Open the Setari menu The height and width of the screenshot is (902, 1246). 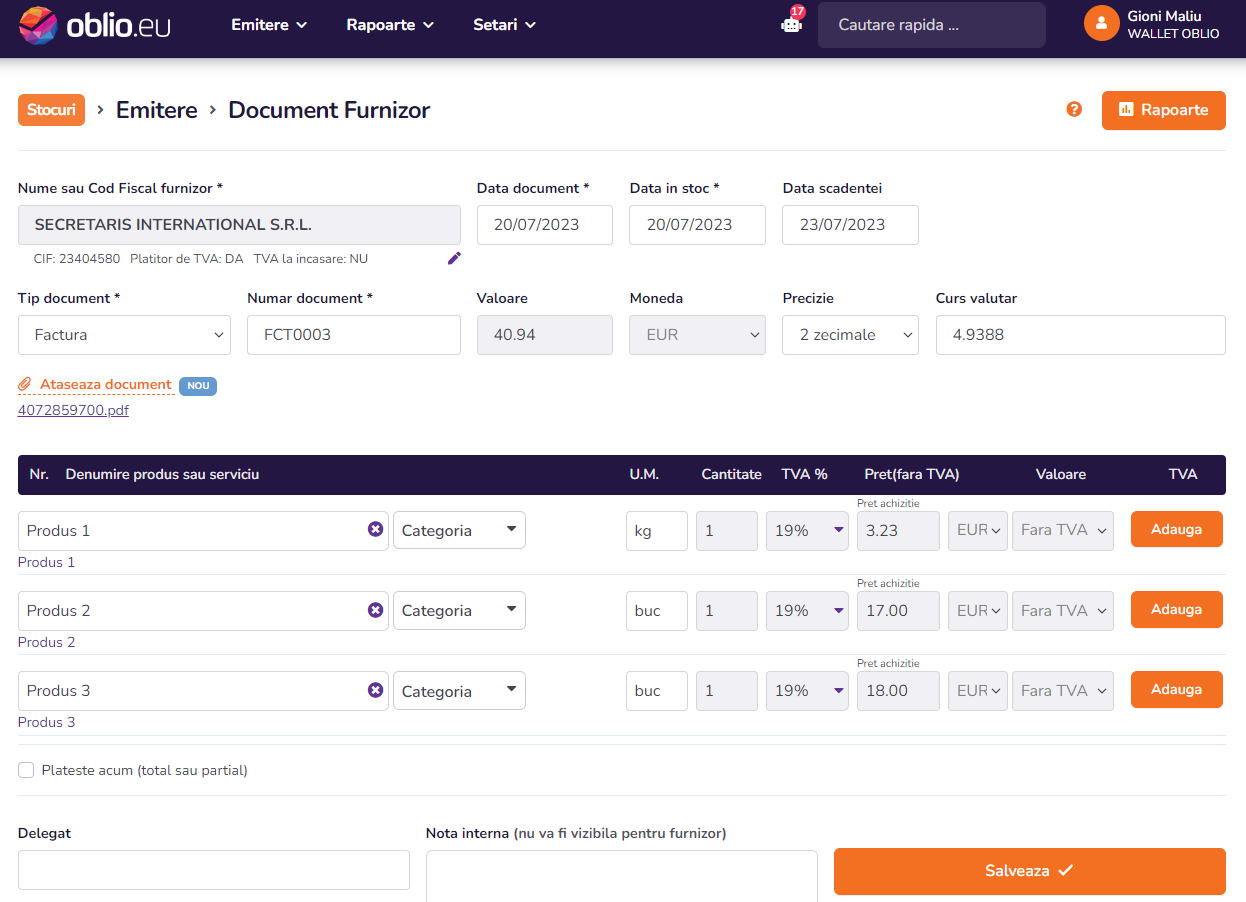pos(504,25)
